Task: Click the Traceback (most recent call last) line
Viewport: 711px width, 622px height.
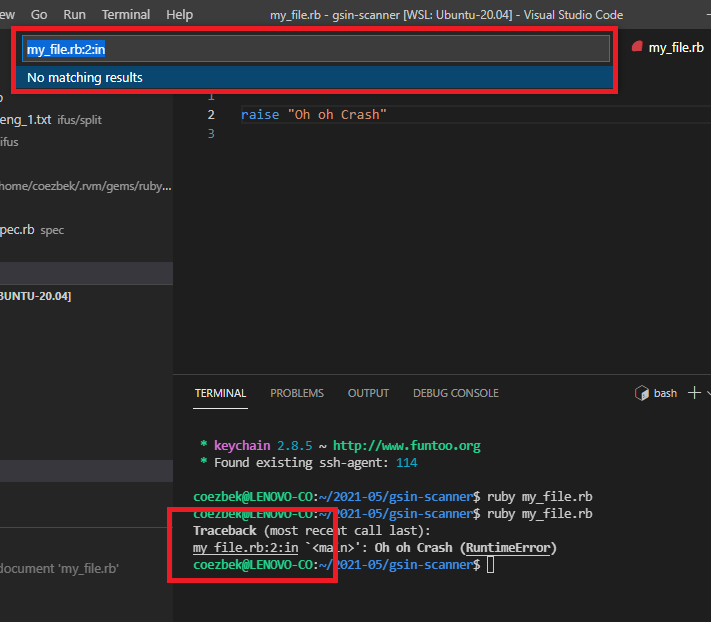Action: (x=312, y=530)
